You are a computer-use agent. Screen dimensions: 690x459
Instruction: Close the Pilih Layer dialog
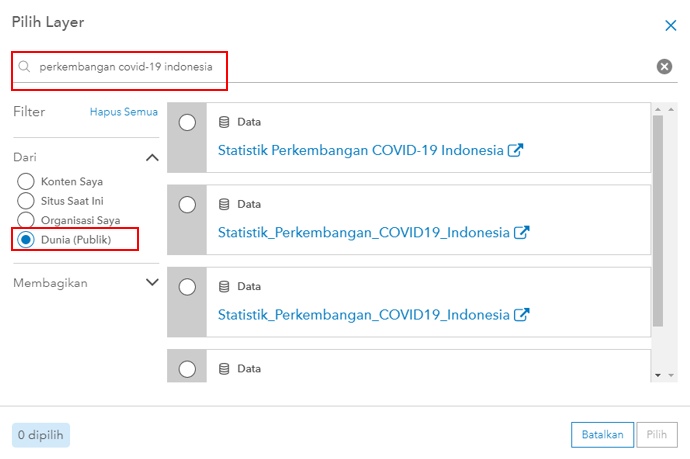tap(670, 27)
